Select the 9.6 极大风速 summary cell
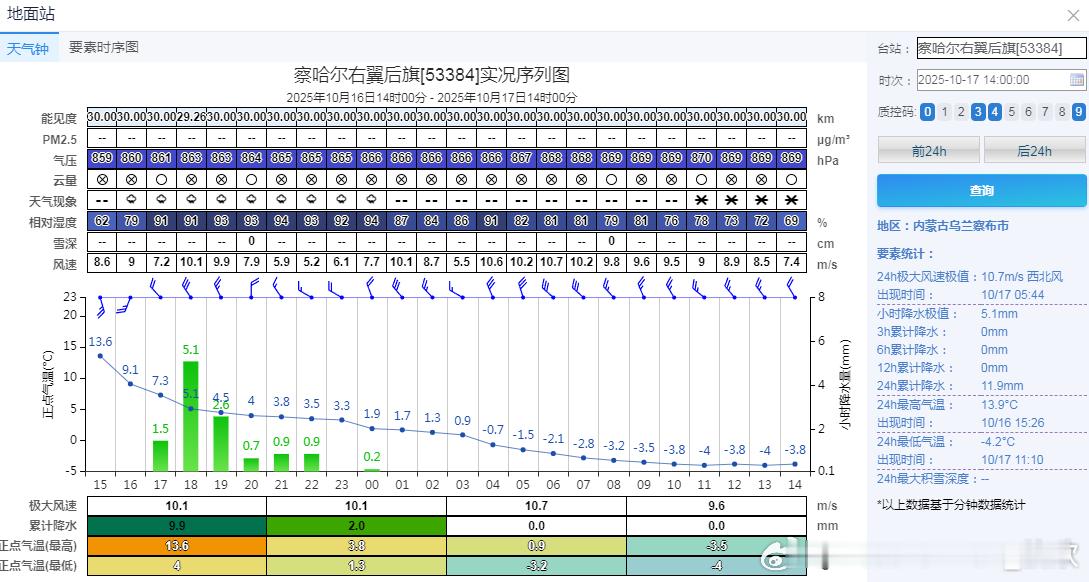Image resolution: width=1089 pixels, height=582 pixels. pos(716,506)
